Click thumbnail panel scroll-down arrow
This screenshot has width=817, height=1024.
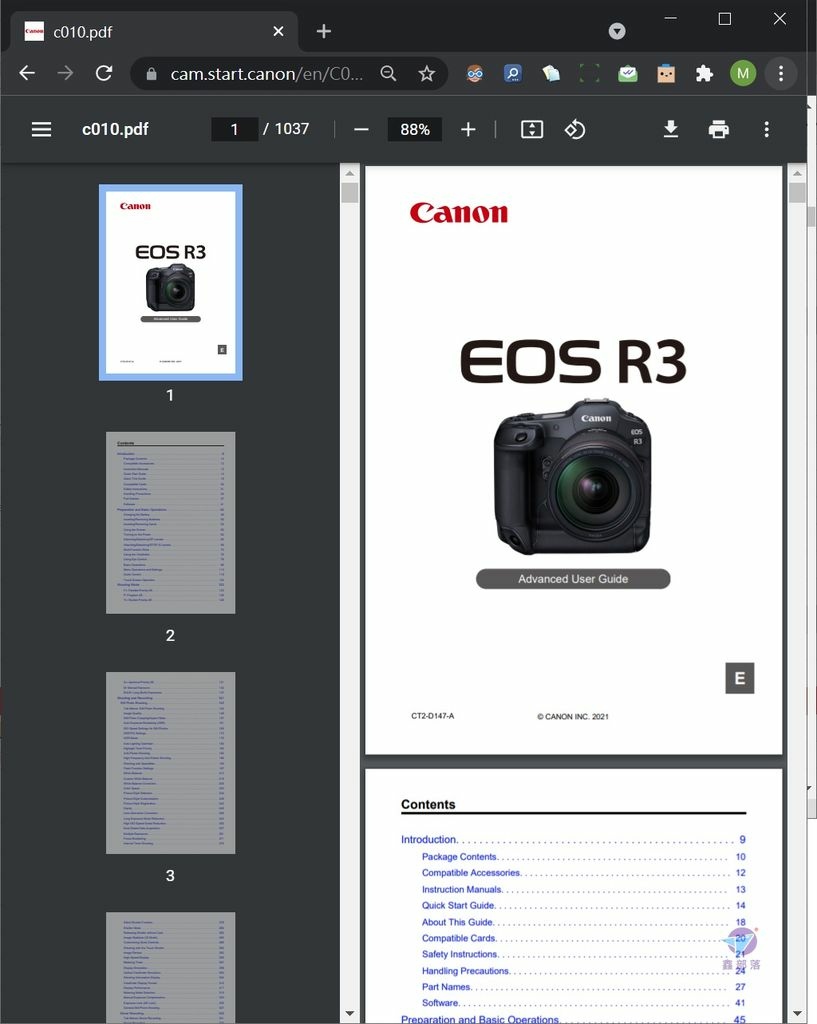[x=350, y=1014]
